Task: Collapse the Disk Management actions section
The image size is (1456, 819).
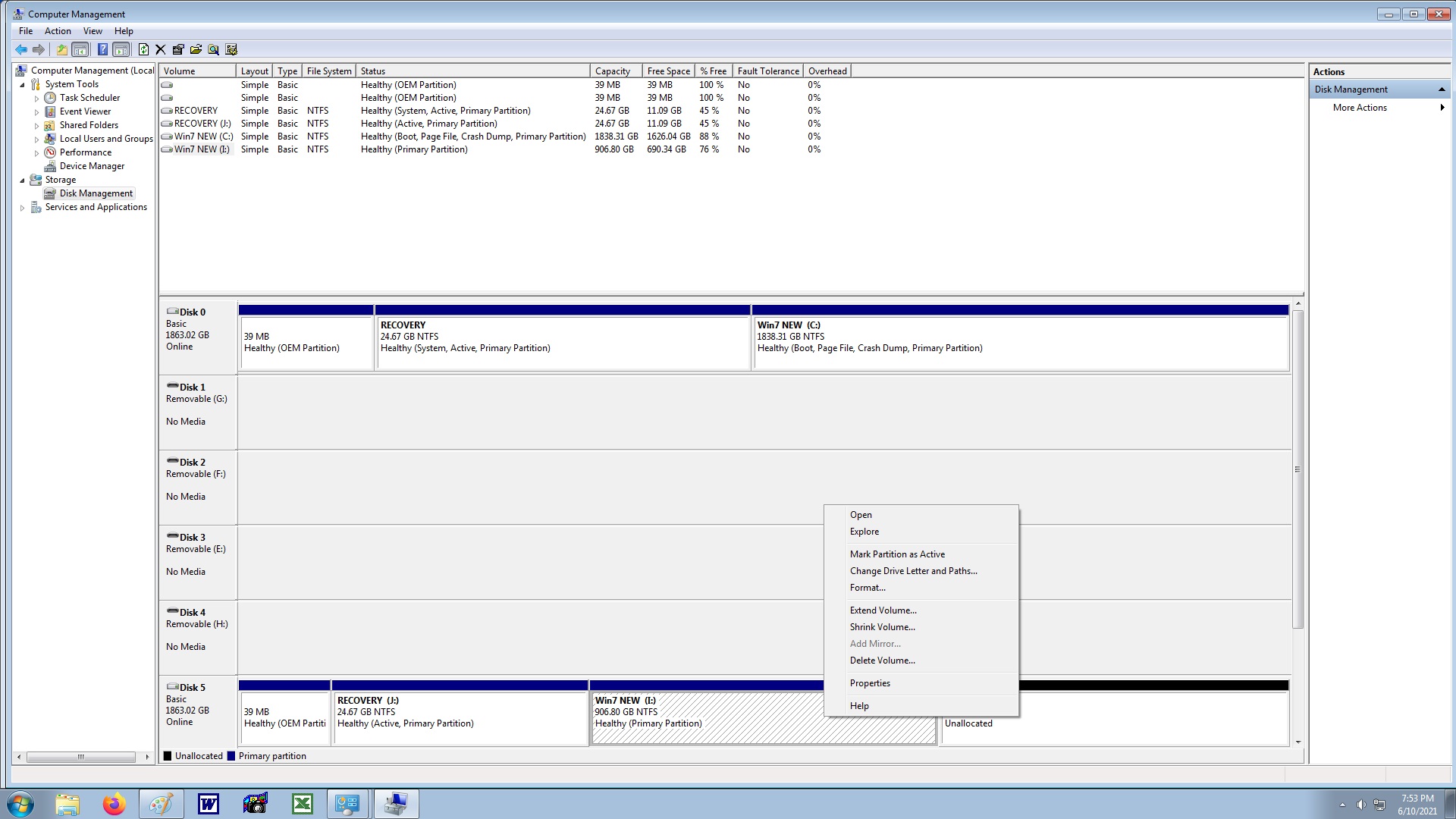Action: pos(1441,89)
